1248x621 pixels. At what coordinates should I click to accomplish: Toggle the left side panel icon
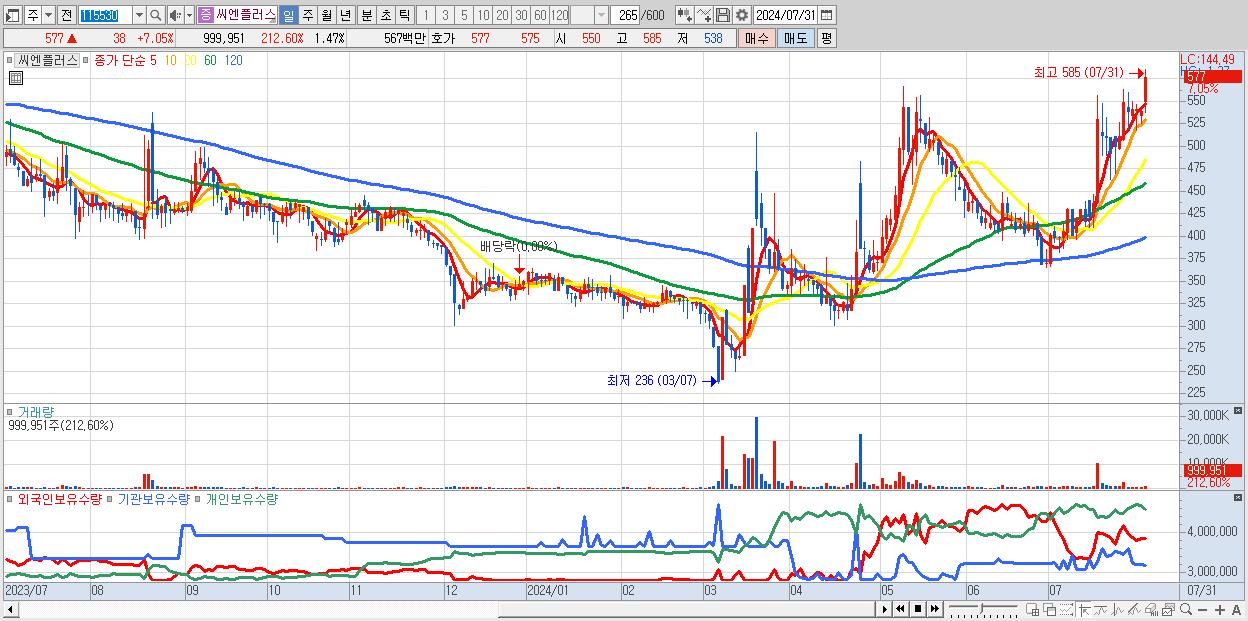[x=13, y=16]
